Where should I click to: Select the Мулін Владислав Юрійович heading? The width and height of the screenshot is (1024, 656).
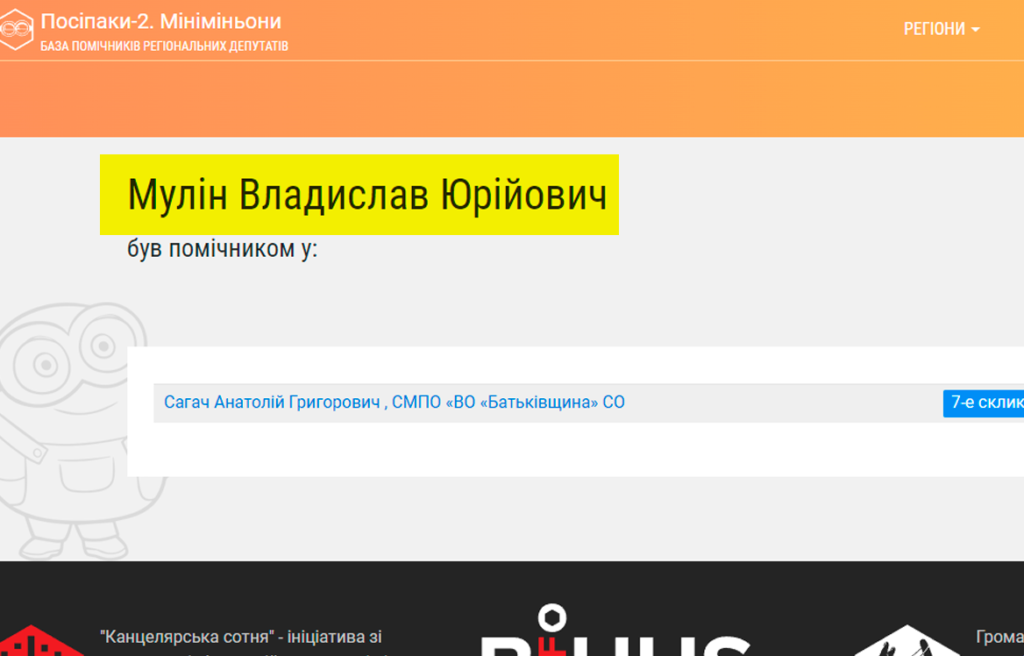[366, 195]
